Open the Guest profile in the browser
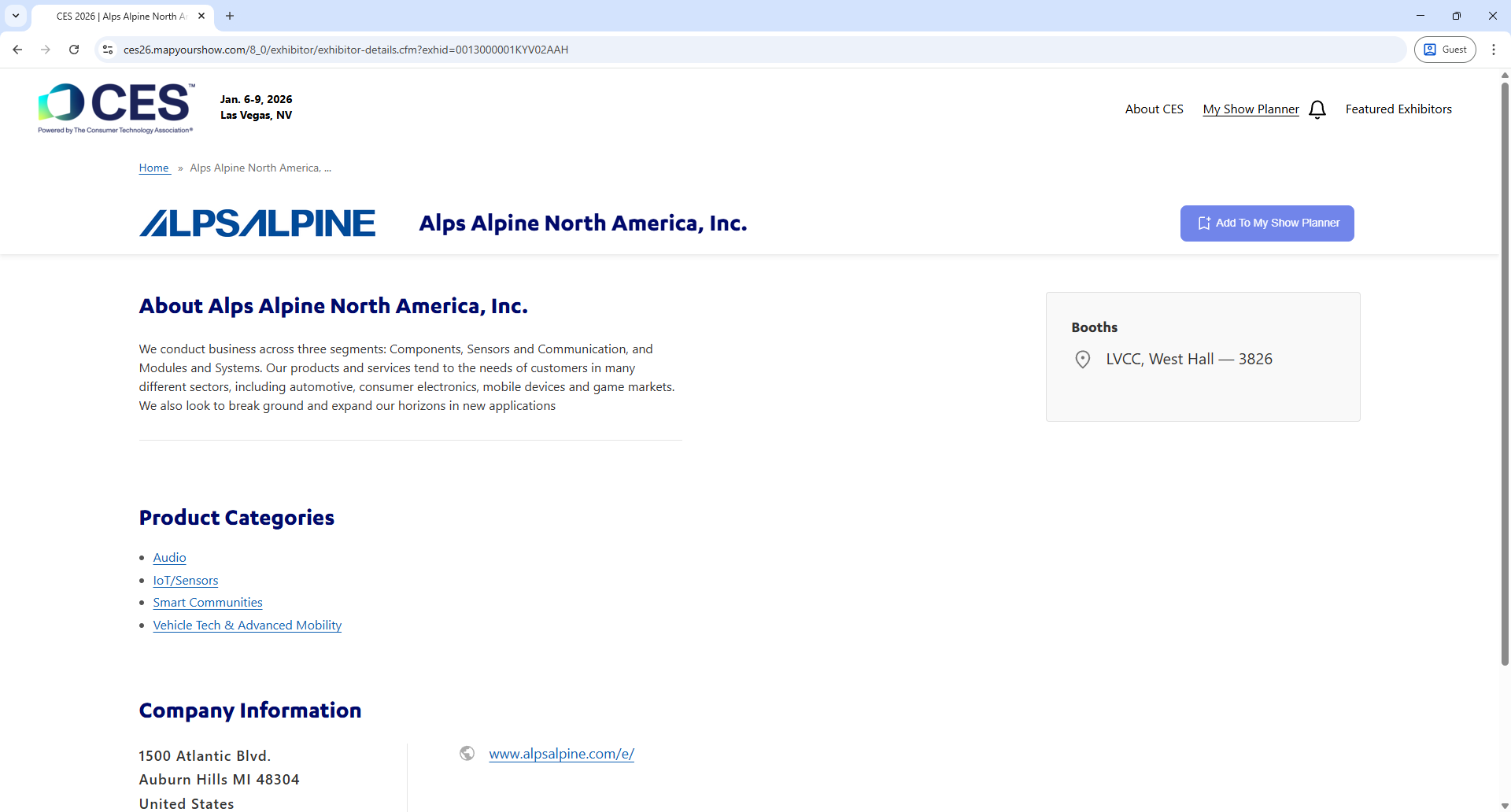Screen dimensions: 1511x812 tap(1445, 49)
